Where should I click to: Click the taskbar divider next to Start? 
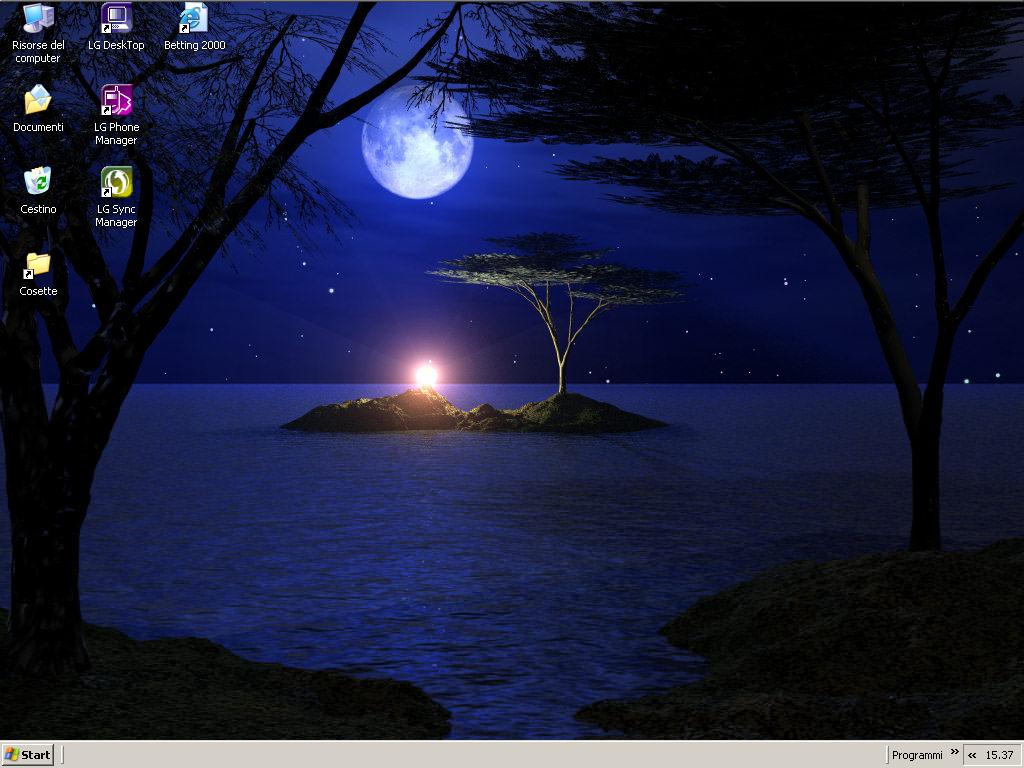(62, 755)
